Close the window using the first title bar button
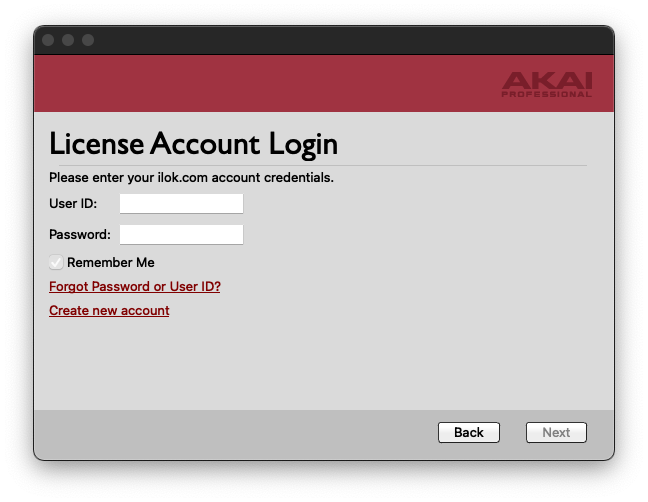Image resolution: width=648 pixels, height=502 pixels. [x=48, y=40]
